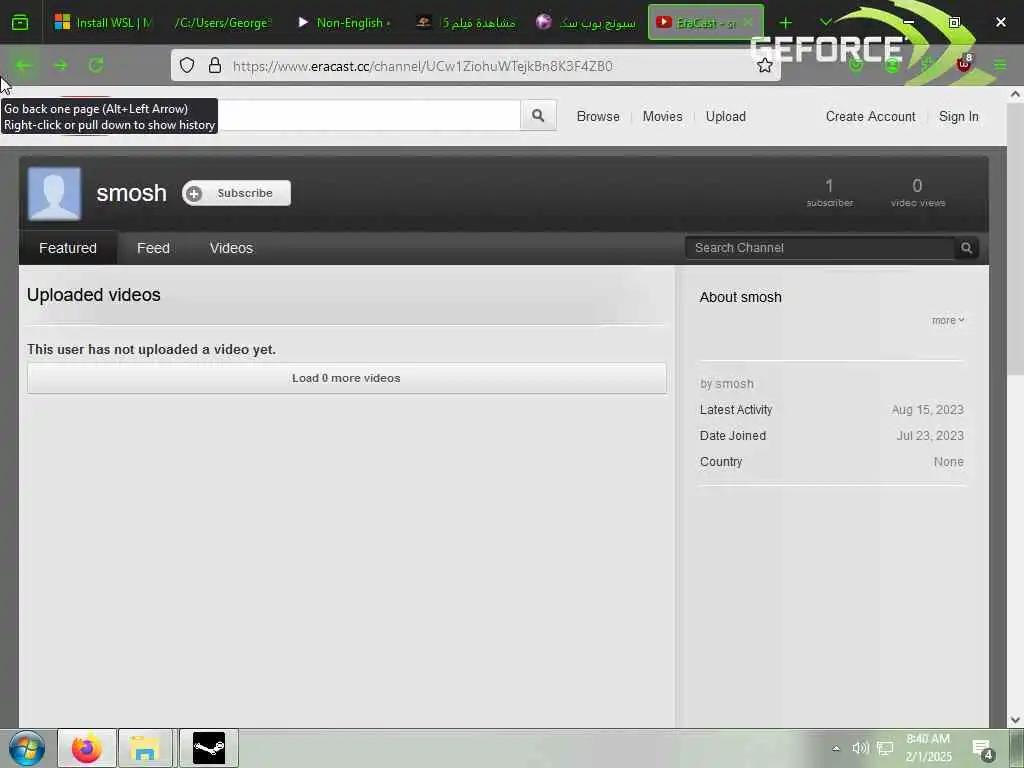Click the page vertical scrollbar thumb
Screen dimensions: 1024x768
1015,238
